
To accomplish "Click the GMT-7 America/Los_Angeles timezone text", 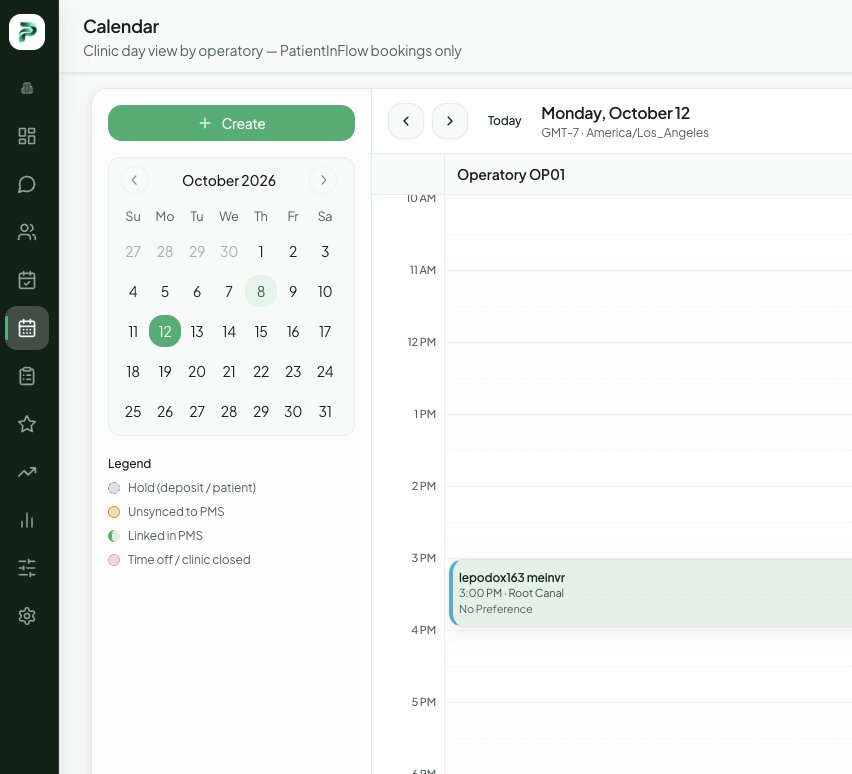I will coord(625,133).
